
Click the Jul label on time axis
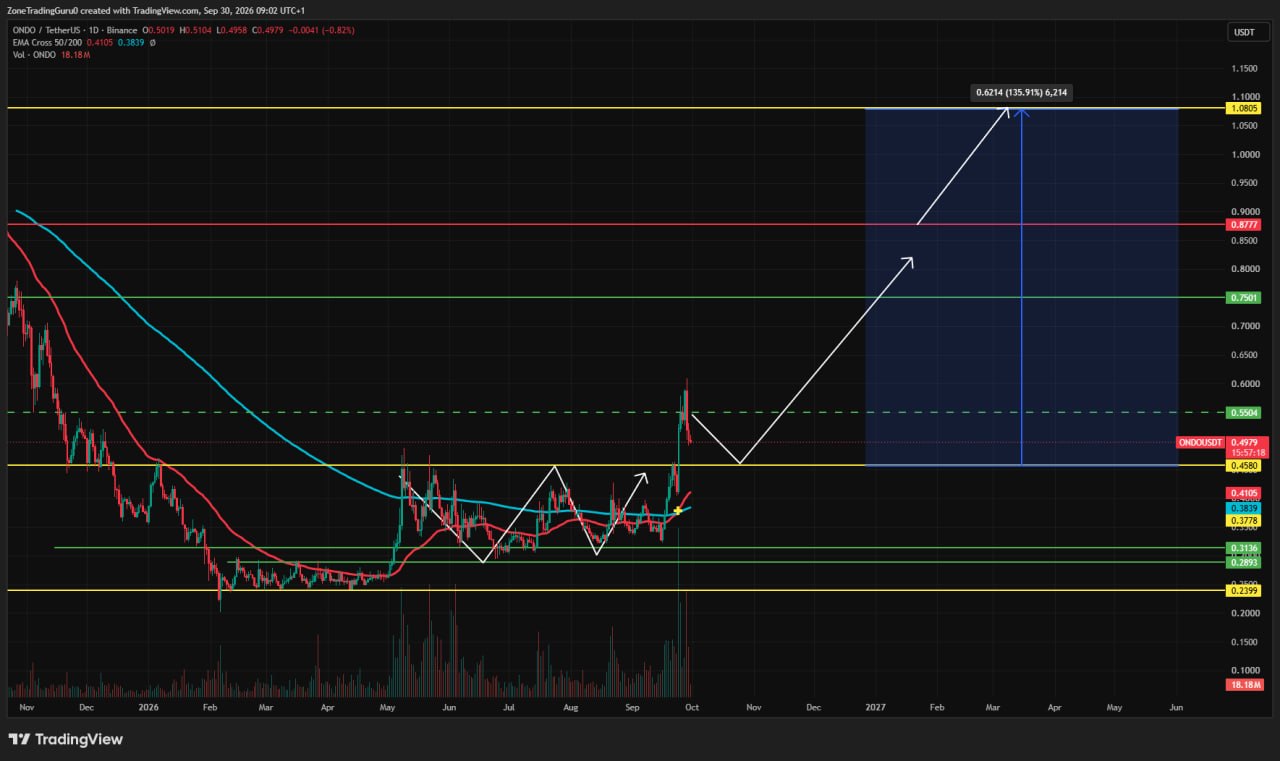coord(510,707)
